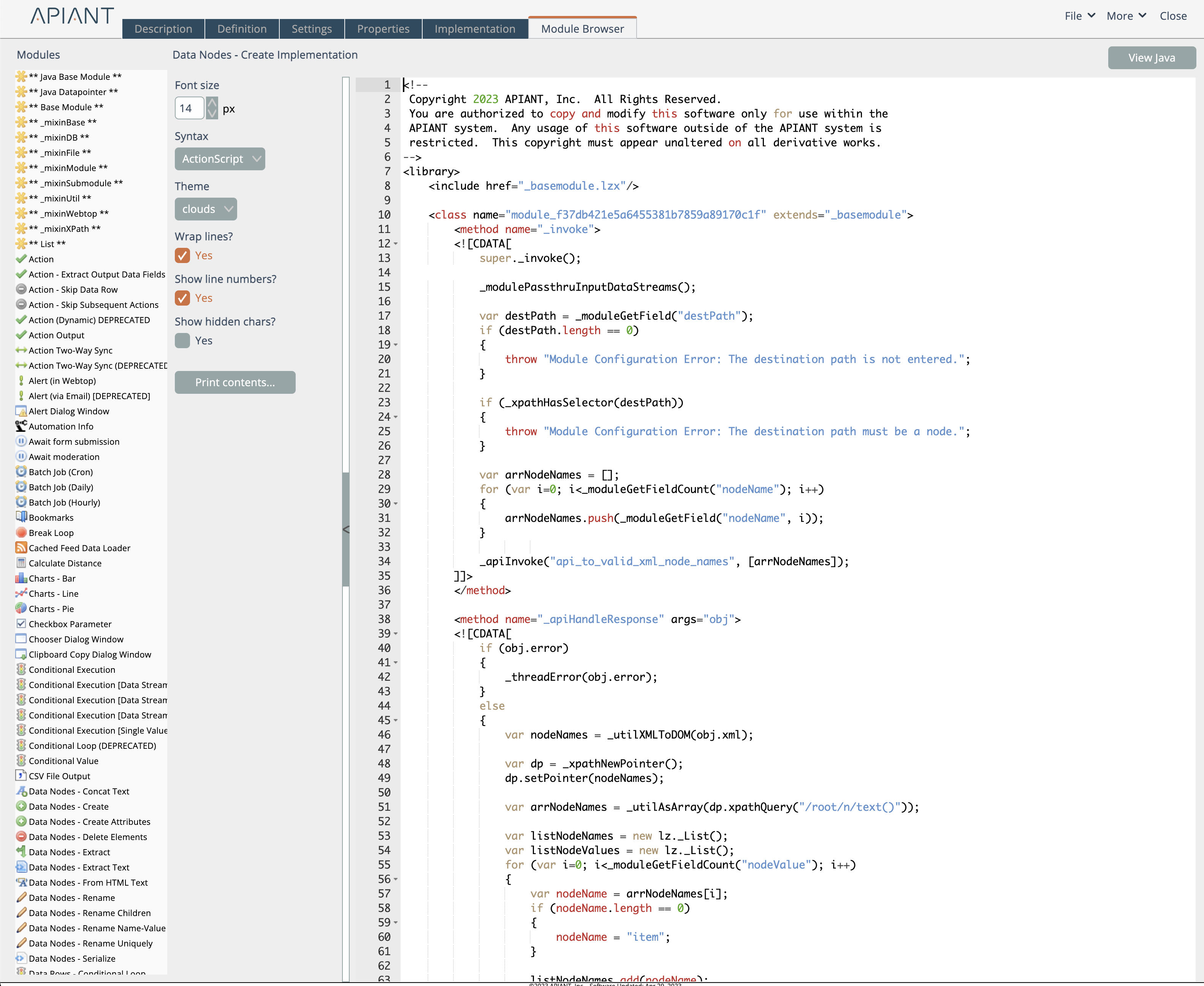The height and width of the screenshot is (986, 1204).
Task: Click the Cached Feed Data Loader icon
Action: point(21,547)
